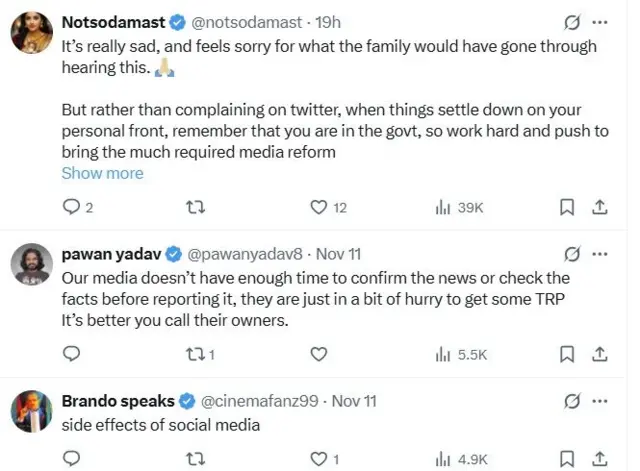Viewport: 640px width, 471px height.
Task: Open more options for Brando speaks' tweet
Action: tap(600, 400)
